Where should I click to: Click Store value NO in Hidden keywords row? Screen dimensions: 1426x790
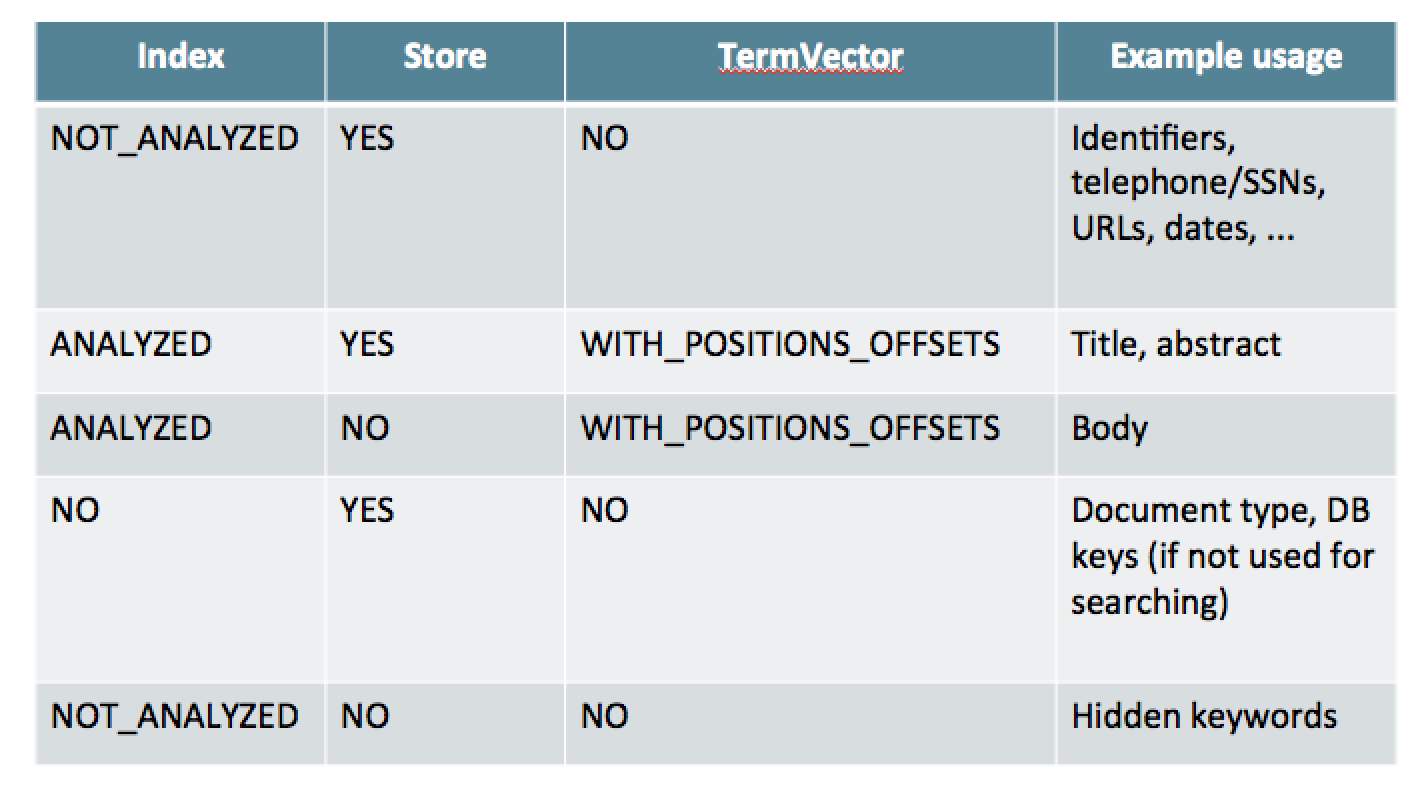(364, 716)
